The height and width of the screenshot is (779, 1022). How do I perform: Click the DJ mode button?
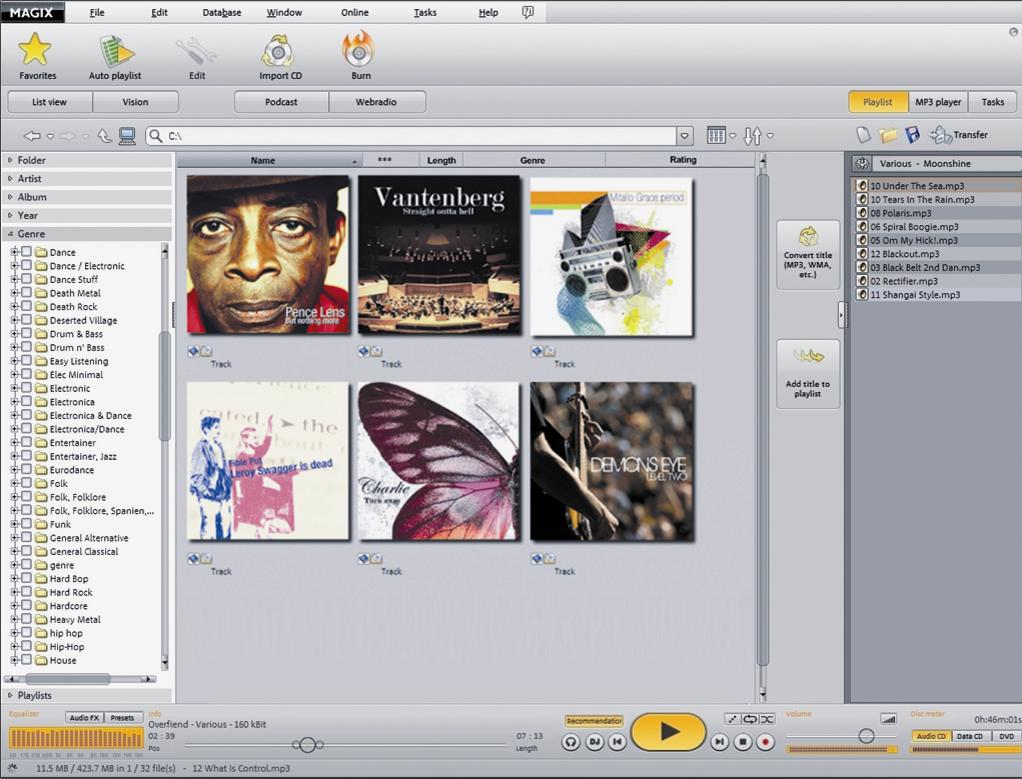[594, 742]
